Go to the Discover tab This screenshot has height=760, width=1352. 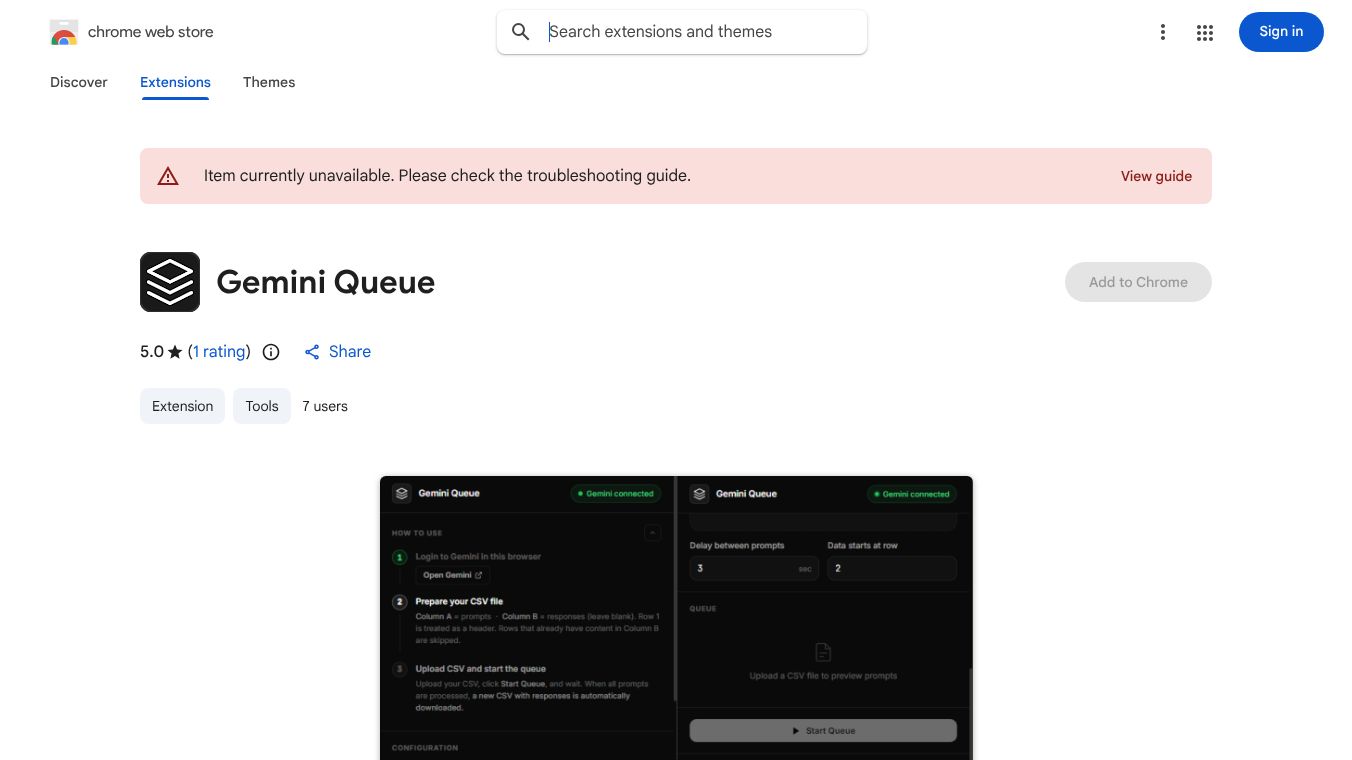(79, 82)
